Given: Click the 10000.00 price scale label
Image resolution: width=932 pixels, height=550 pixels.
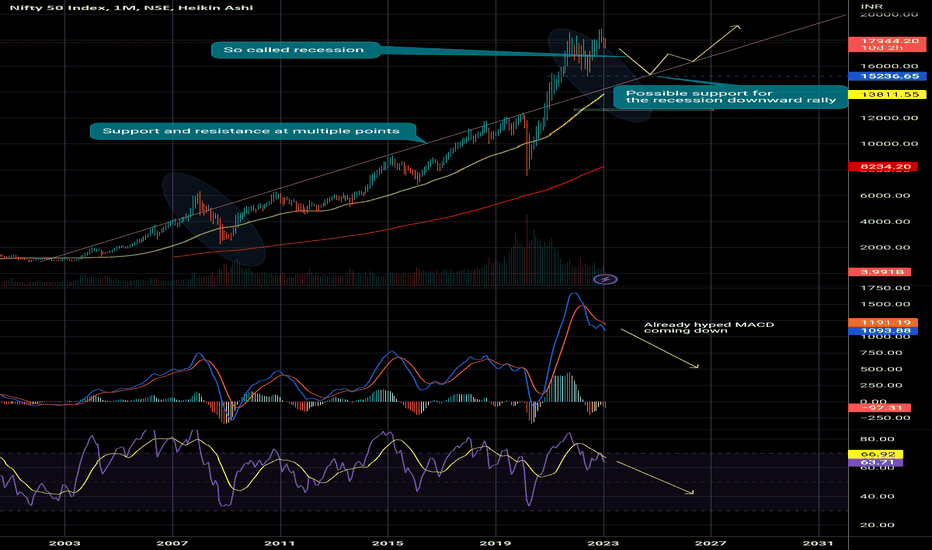Looking at the screenshot, I should (889, 144).
